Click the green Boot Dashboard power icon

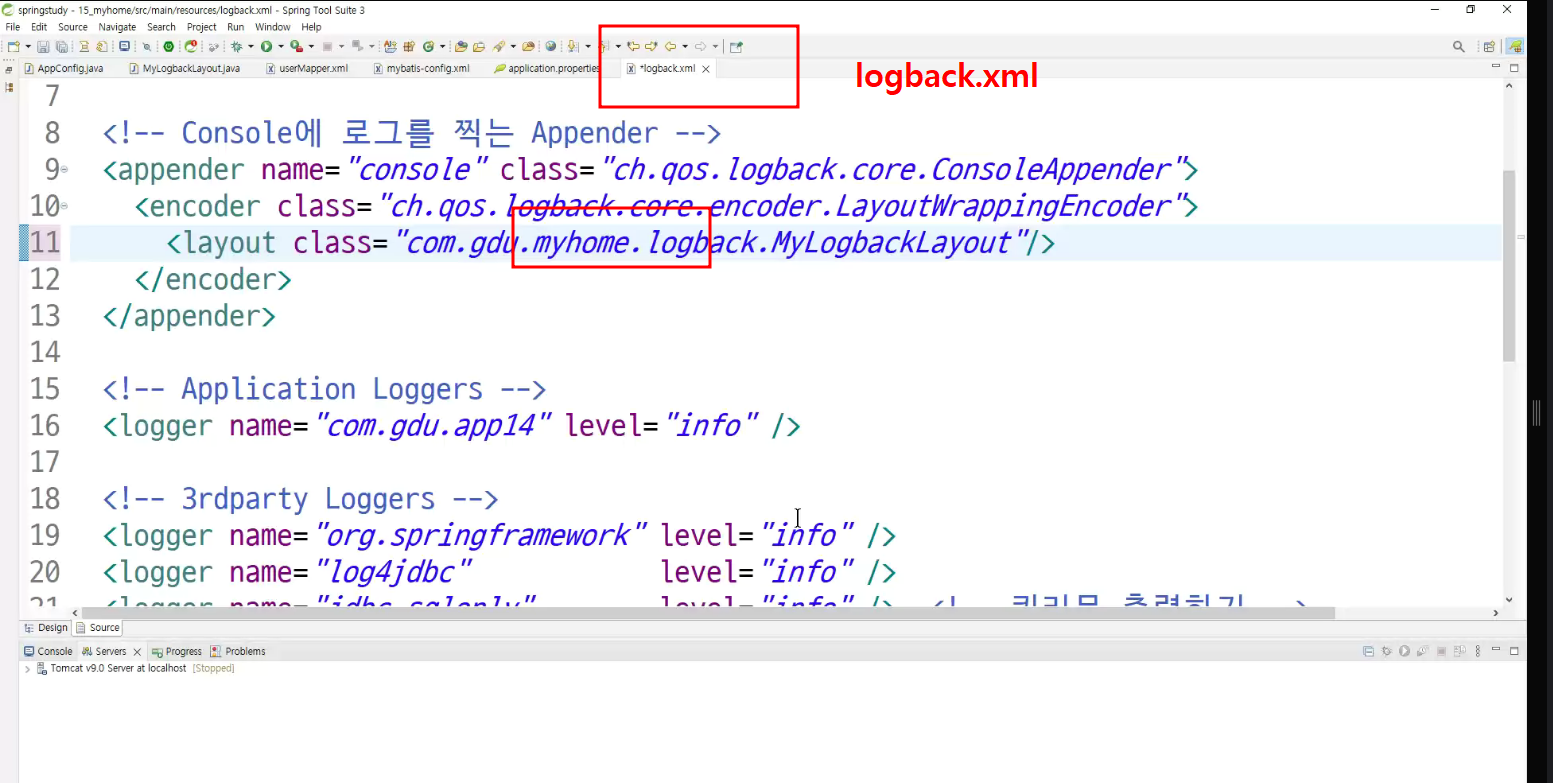(168, 46)
